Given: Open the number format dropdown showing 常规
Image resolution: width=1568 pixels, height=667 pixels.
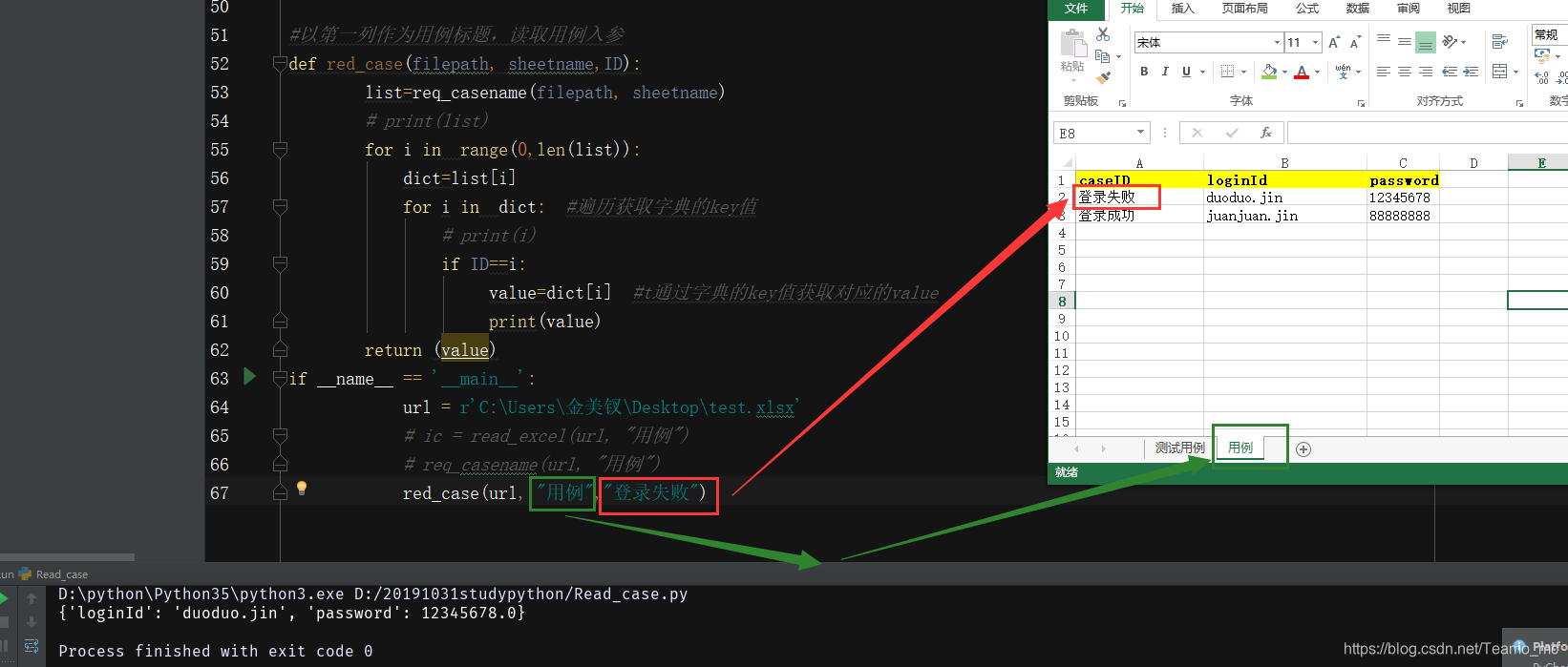Looking at the screenshot, I should [x=1548, y=34].
